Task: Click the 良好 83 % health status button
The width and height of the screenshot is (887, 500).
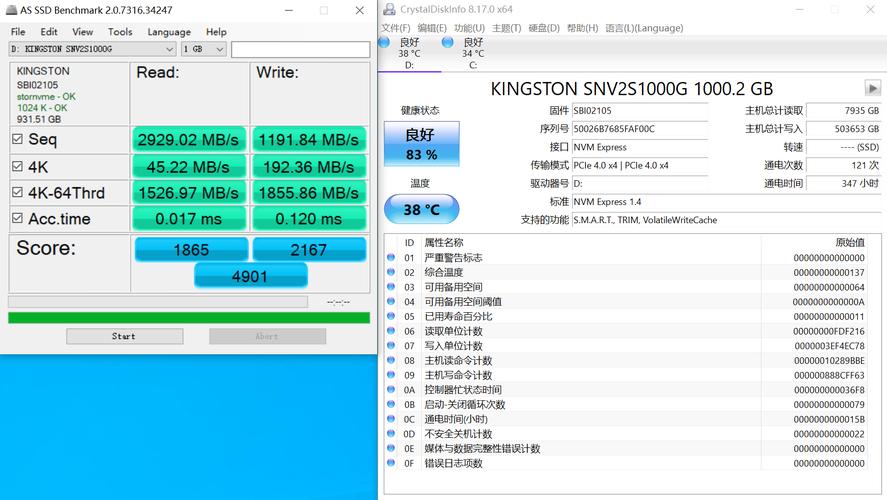Action: [421, 144]
